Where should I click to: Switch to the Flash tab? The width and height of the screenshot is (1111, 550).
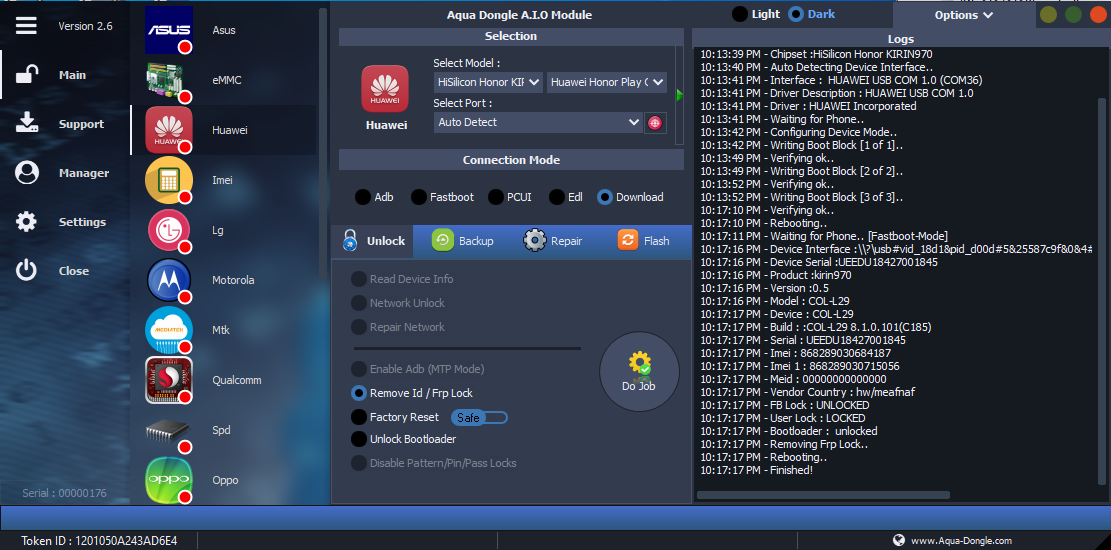[643, 241]
